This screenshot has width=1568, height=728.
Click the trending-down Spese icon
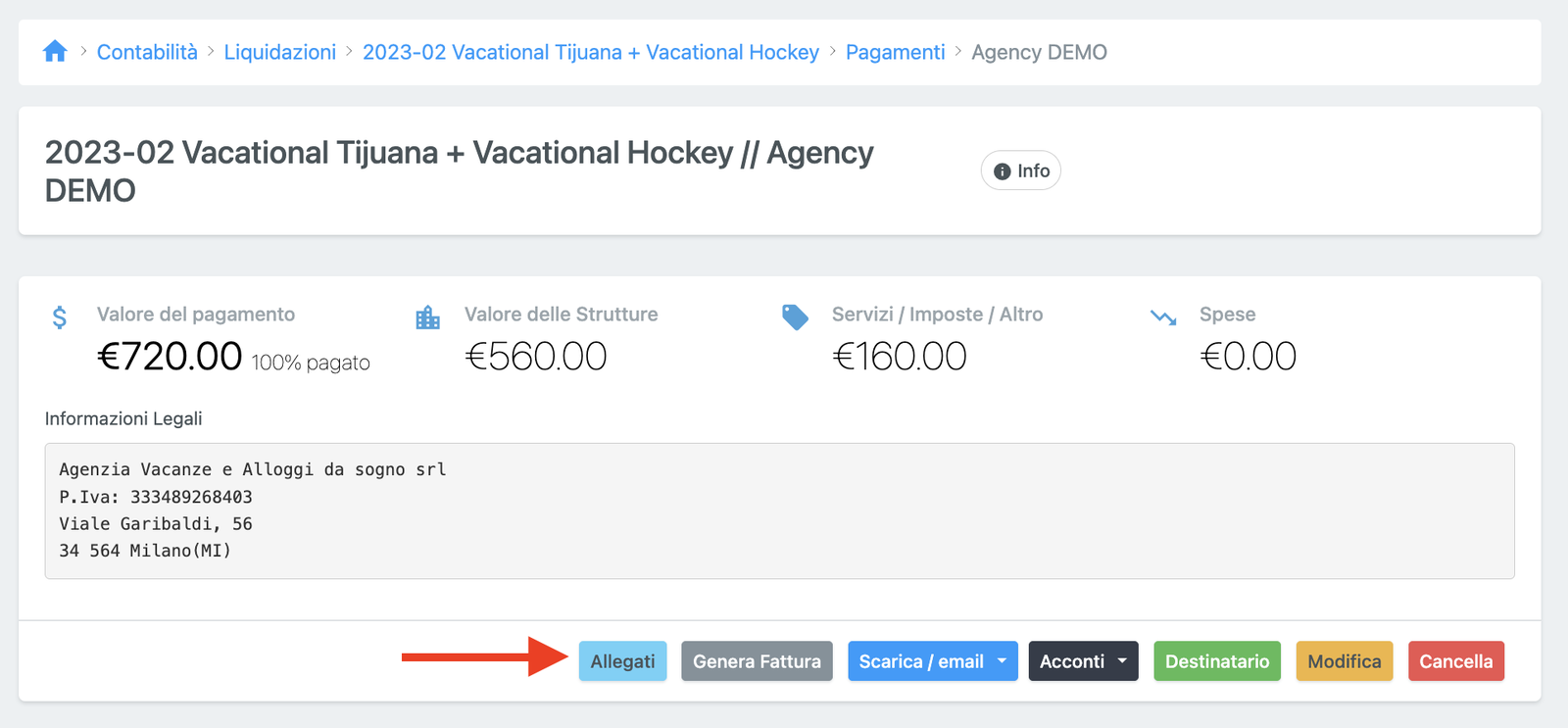point(1163,317)
